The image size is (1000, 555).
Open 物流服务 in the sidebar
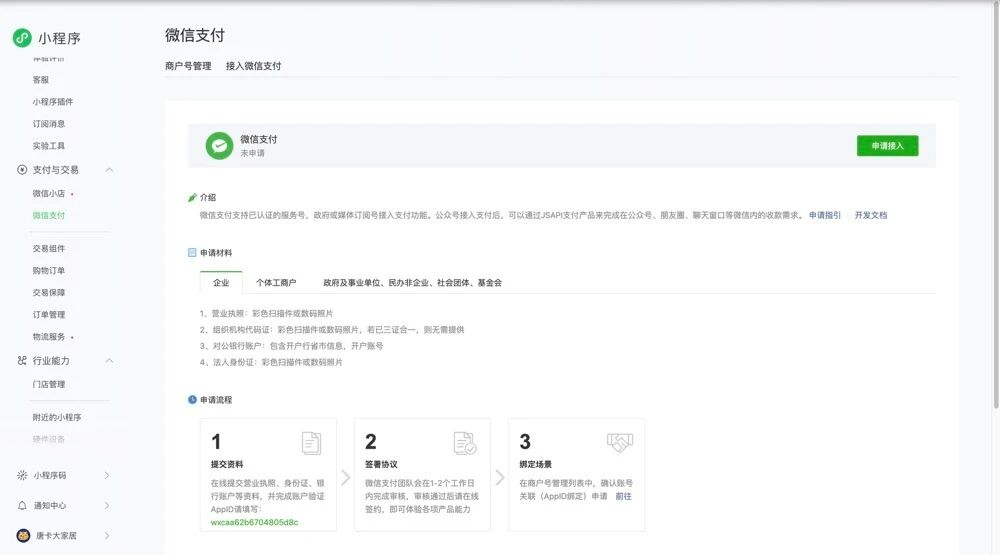pos(49,337)
